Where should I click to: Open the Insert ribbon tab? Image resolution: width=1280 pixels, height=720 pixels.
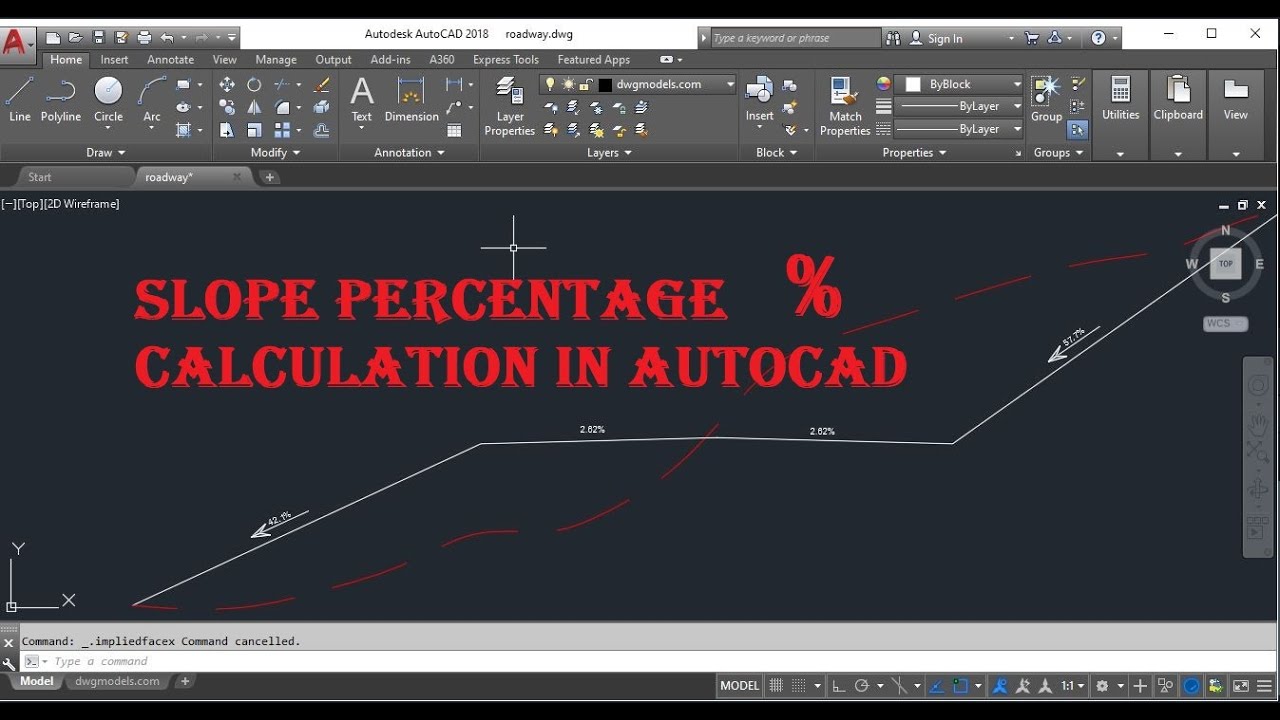(x=114, y=60)
